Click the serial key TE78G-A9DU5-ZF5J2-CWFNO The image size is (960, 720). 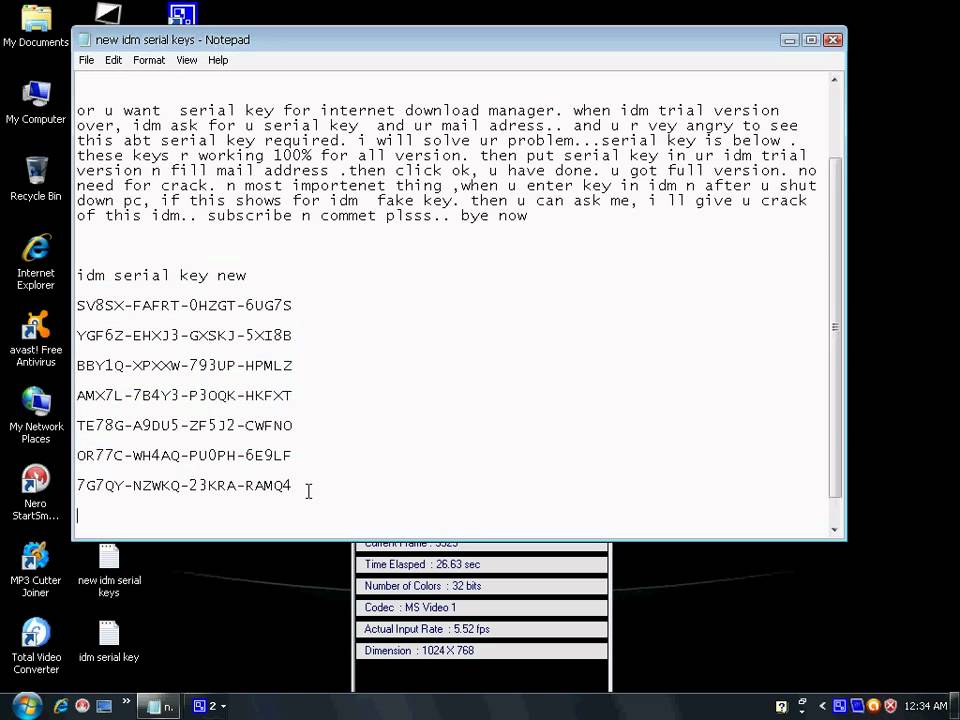184,426
